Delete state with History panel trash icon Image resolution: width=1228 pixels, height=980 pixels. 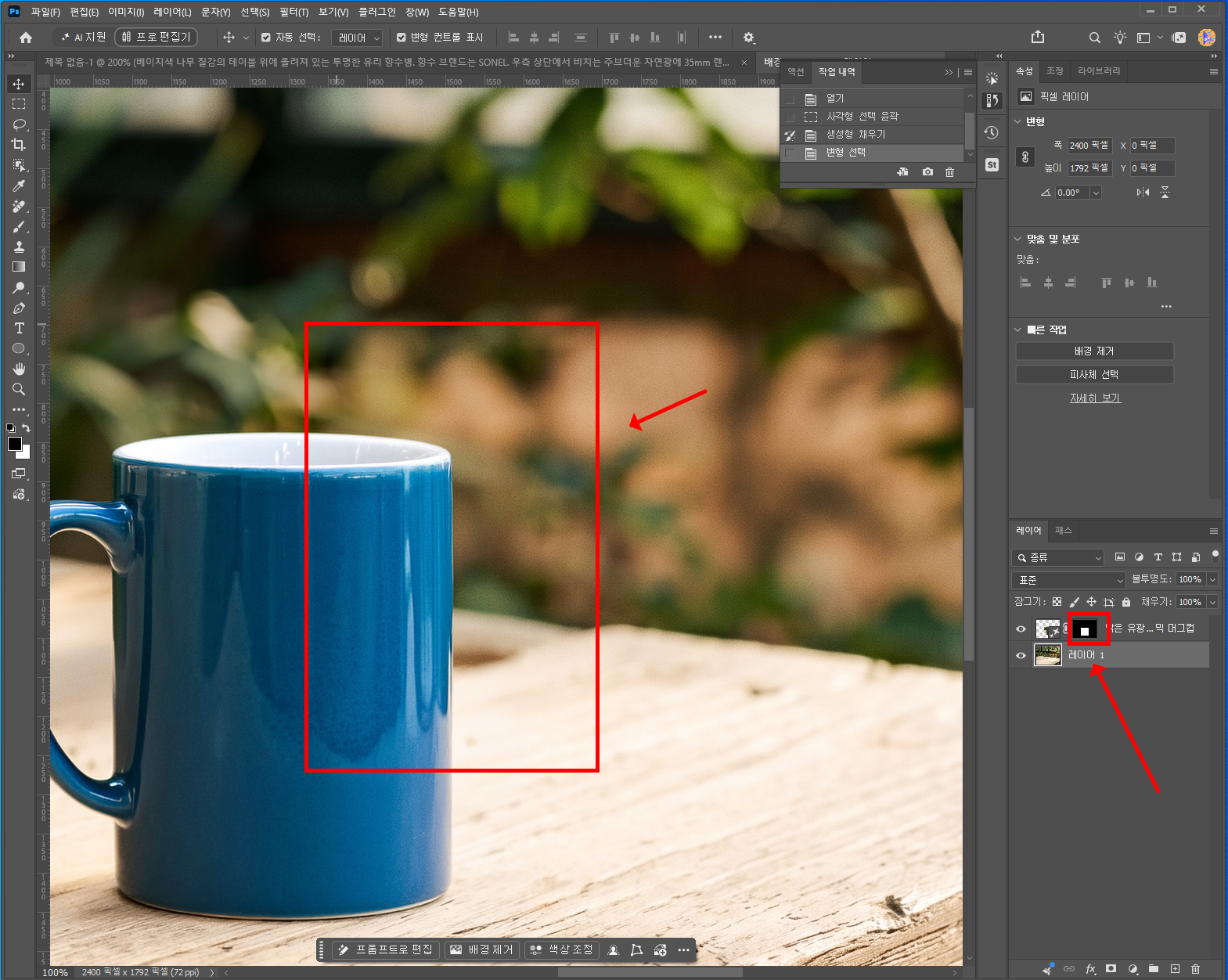949,172
